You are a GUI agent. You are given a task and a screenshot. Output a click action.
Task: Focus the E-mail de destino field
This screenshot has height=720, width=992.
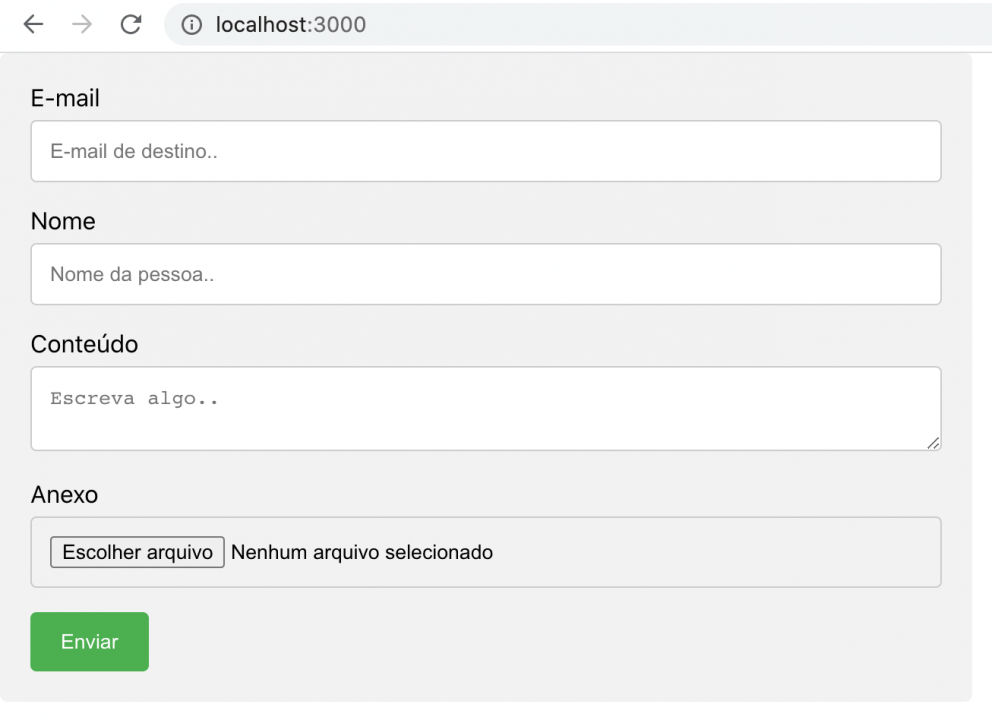coord(486,151)
